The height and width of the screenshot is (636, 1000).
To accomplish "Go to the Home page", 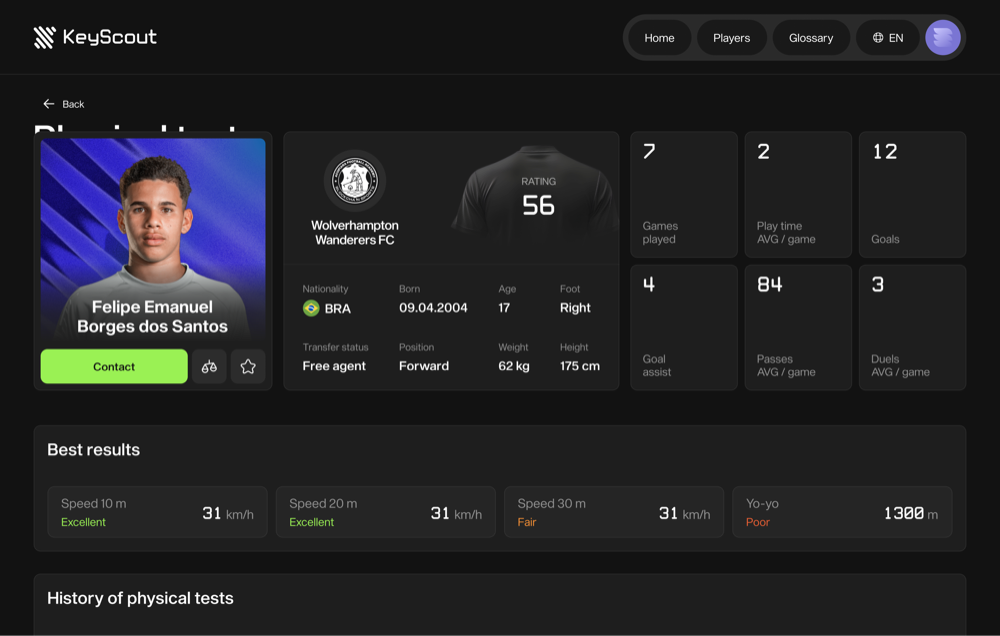I will click(659, 38).
